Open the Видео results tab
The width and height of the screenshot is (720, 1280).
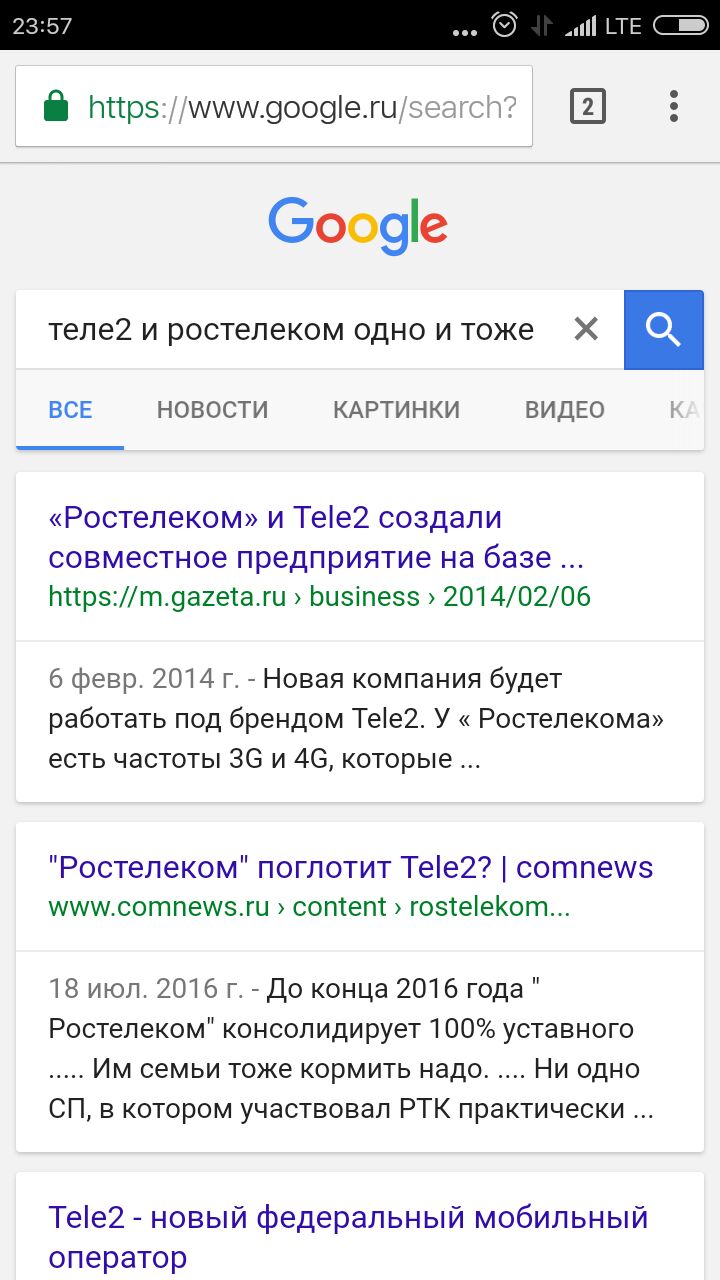[x=564, y=410]
